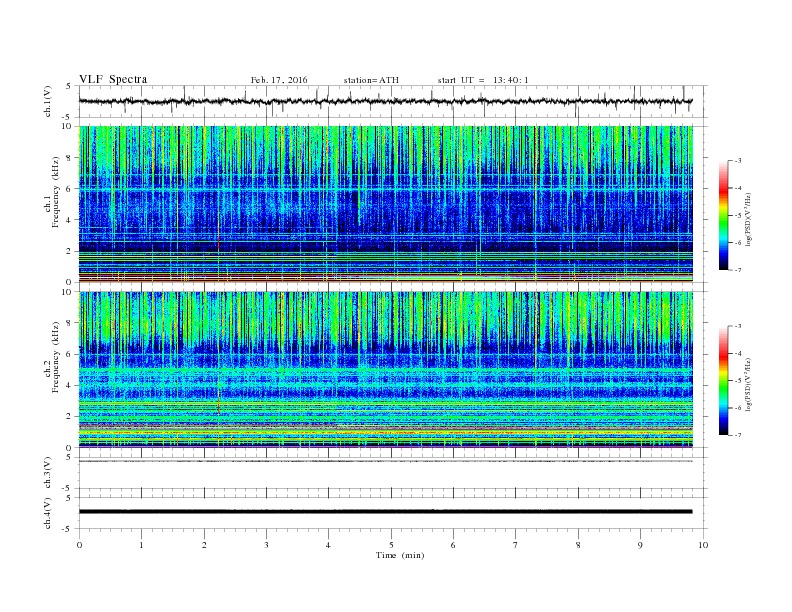Click time-axis tick label '7'
792x612 pixels.
516,545
